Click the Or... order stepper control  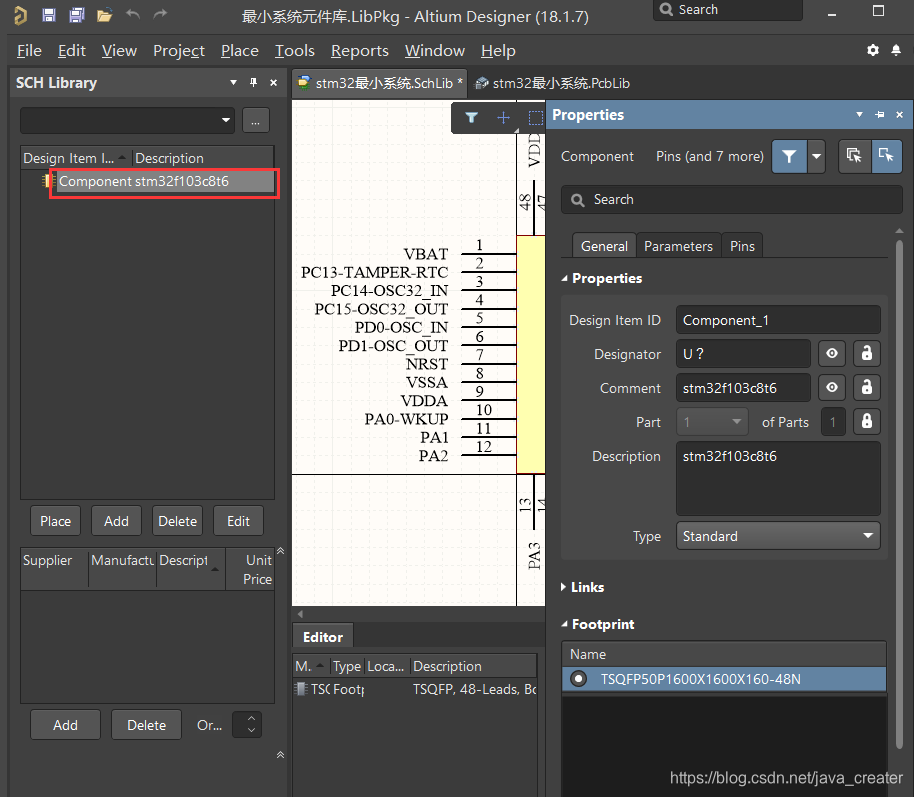click(x=247, y=724)
